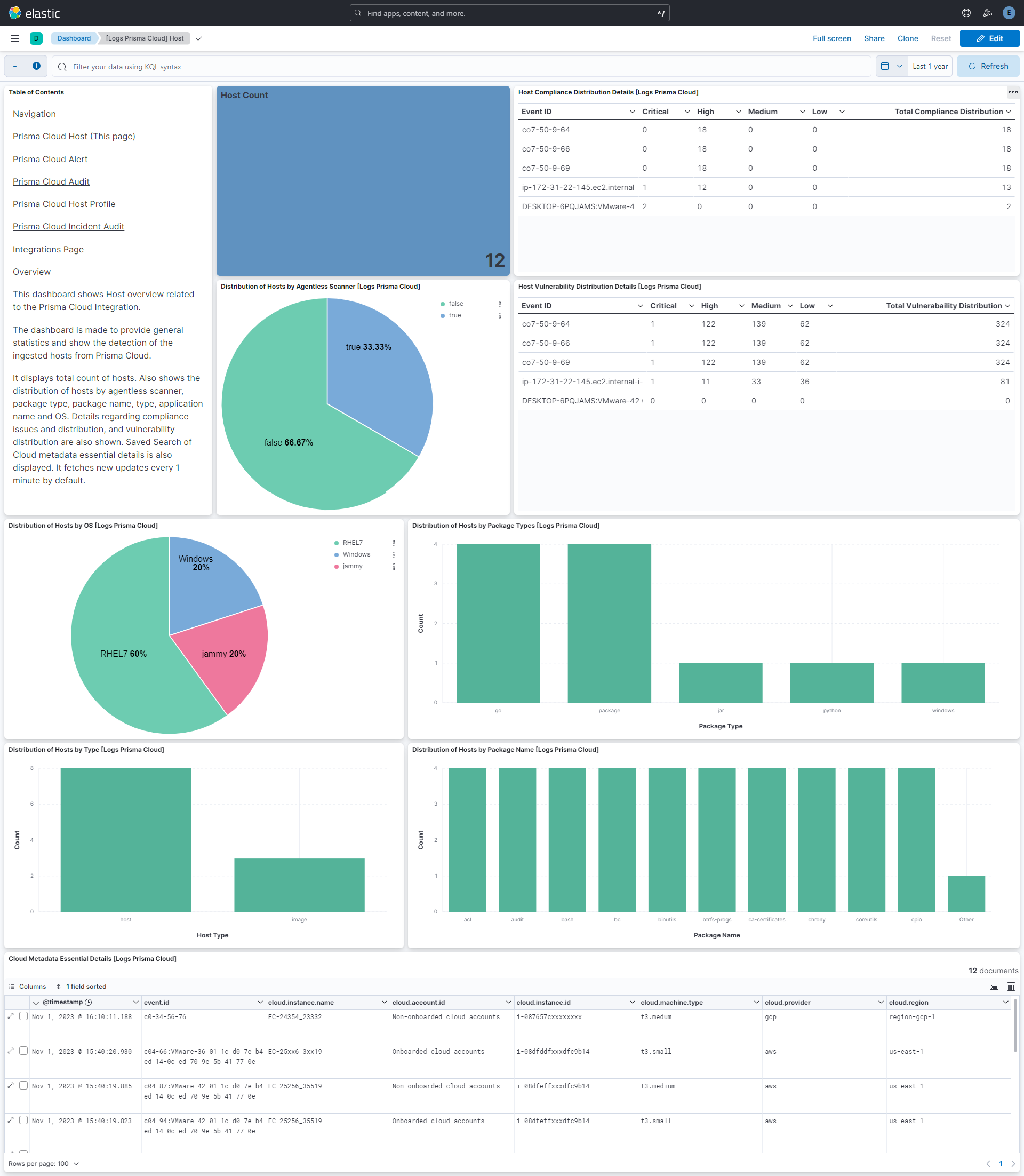
Task: Check the checkbox on the first document row
Action: click(x=23, y=1016)
